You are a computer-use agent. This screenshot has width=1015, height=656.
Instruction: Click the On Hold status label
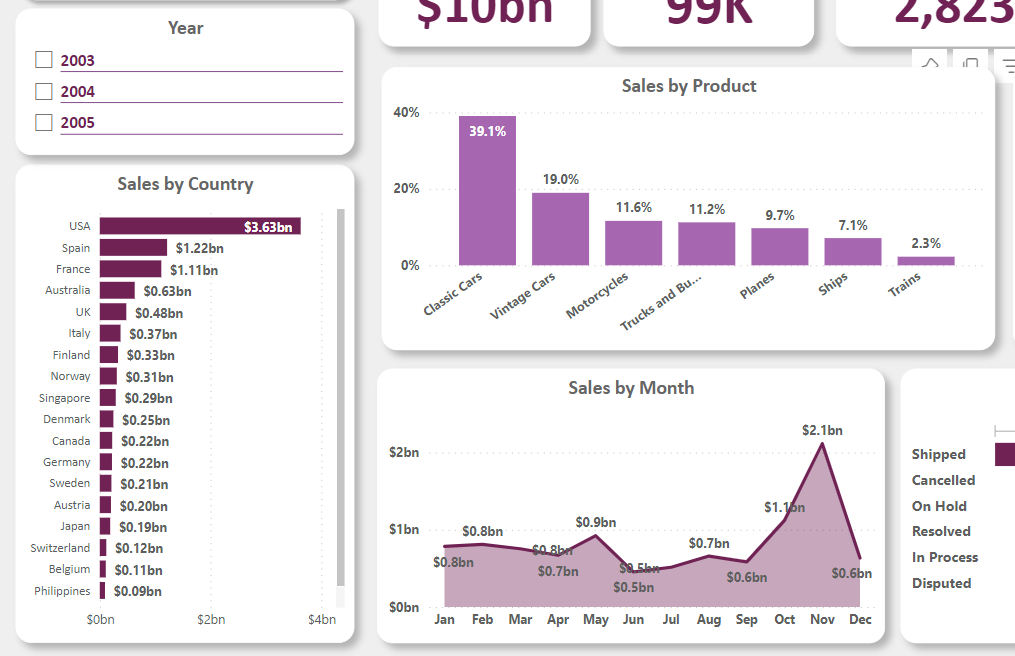938,506
